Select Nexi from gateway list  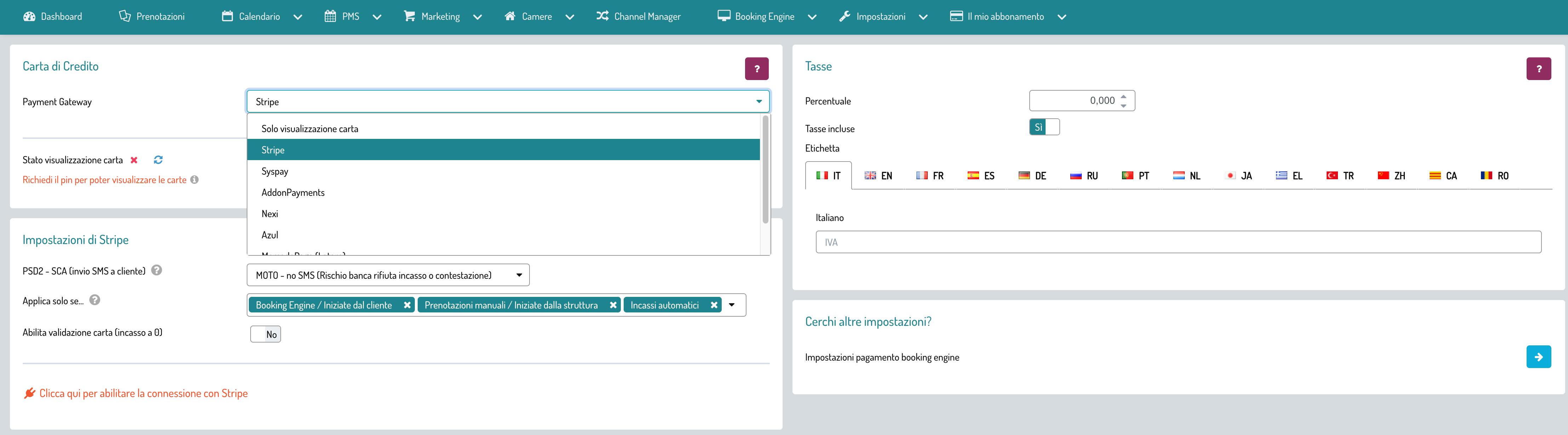point(270,214)
